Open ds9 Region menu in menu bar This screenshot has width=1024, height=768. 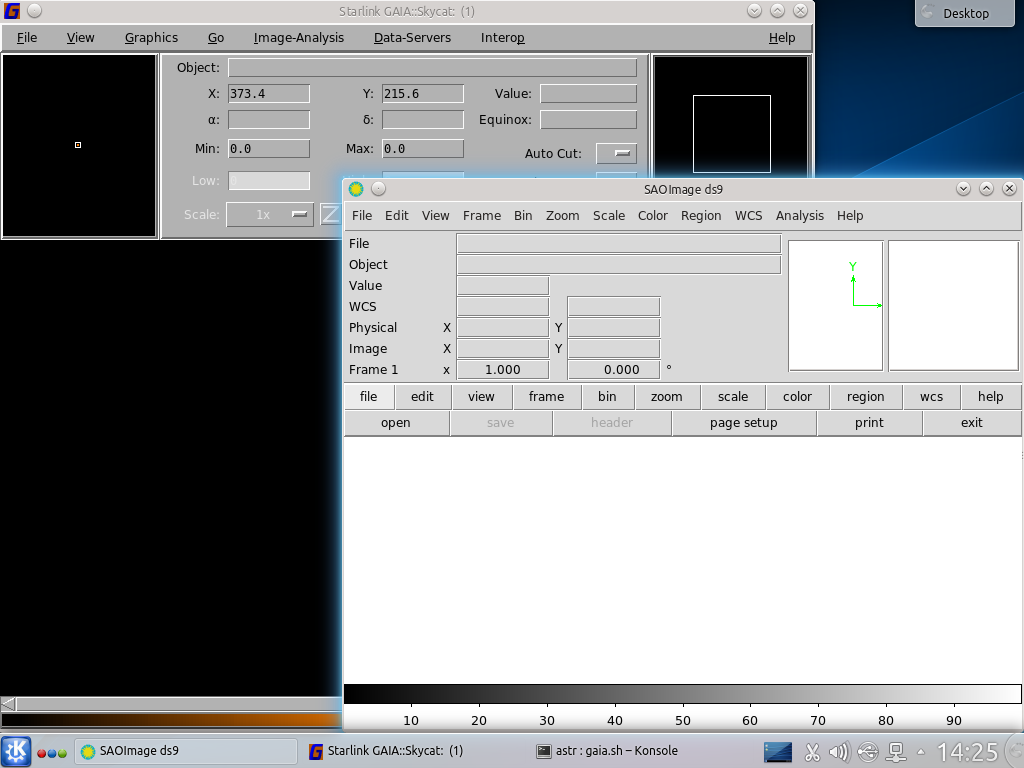pos(701,216)
